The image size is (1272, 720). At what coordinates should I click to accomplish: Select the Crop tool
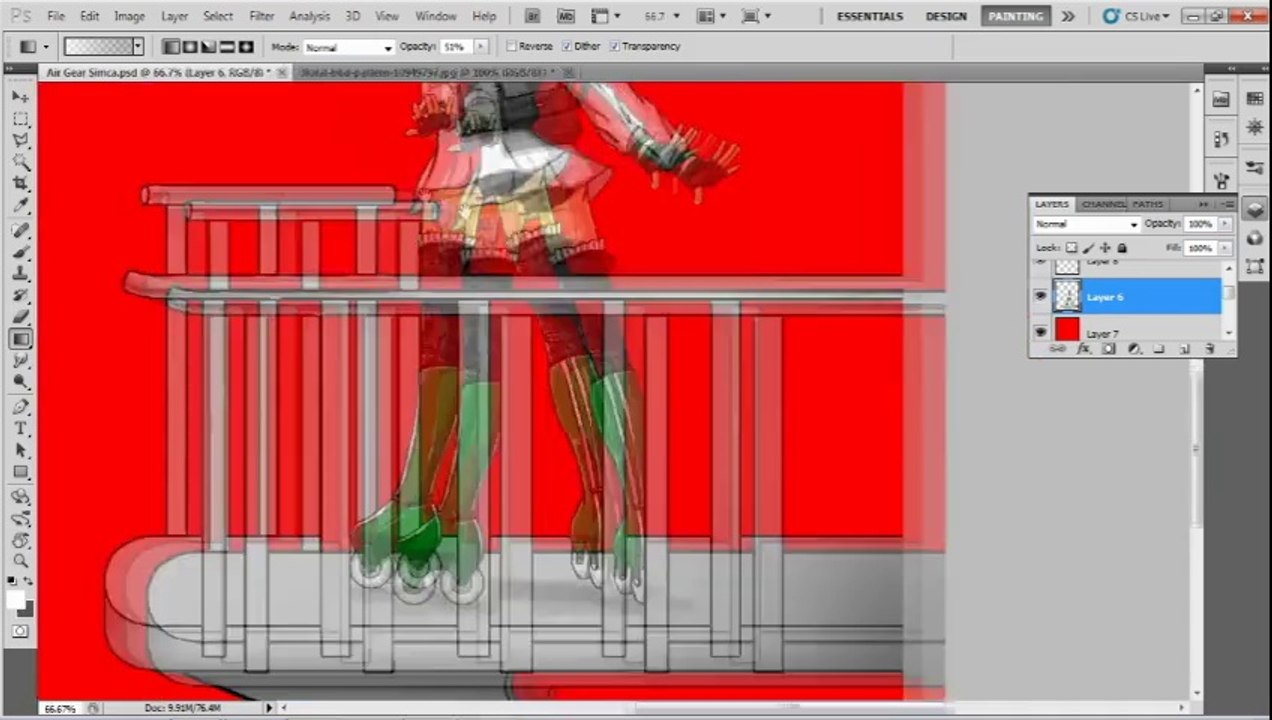click(x=21, y=184)
